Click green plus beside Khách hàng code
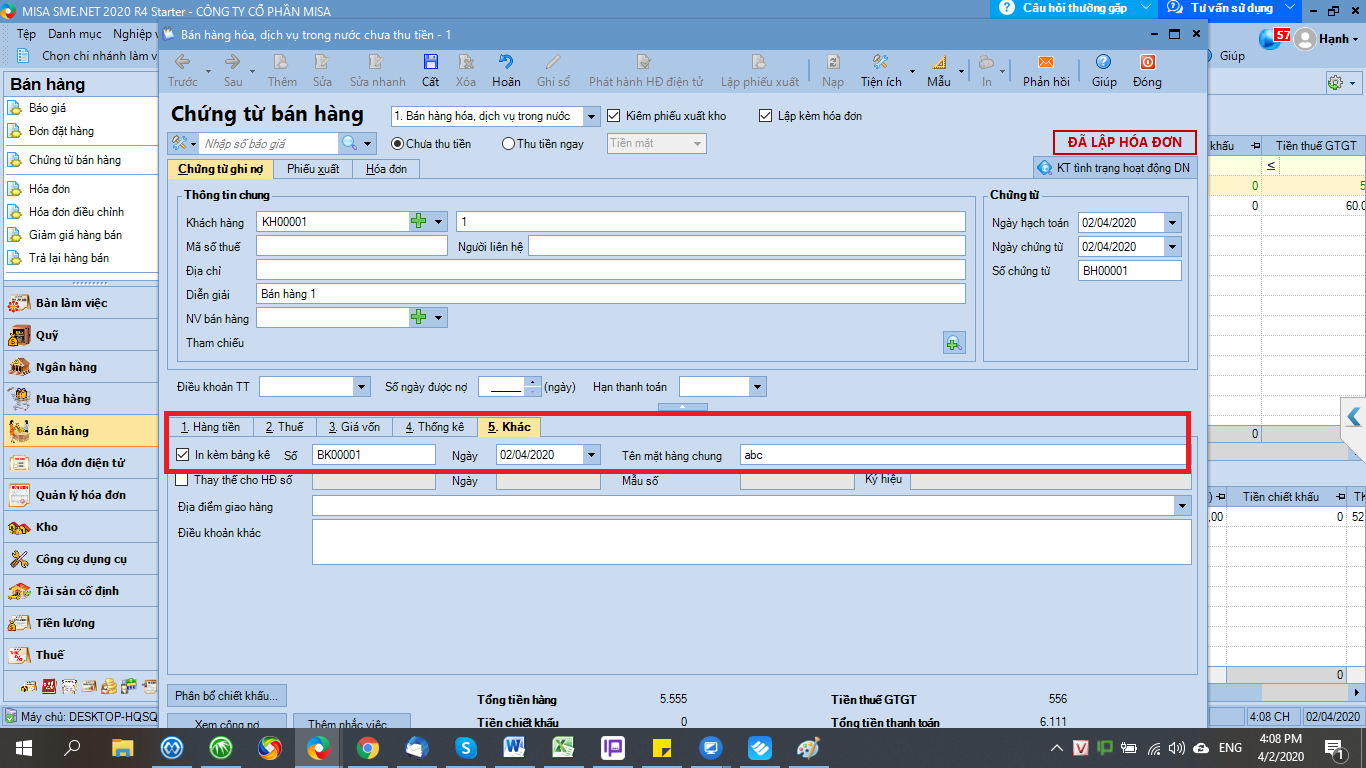 pyautogui.click(x=419, y=221)
